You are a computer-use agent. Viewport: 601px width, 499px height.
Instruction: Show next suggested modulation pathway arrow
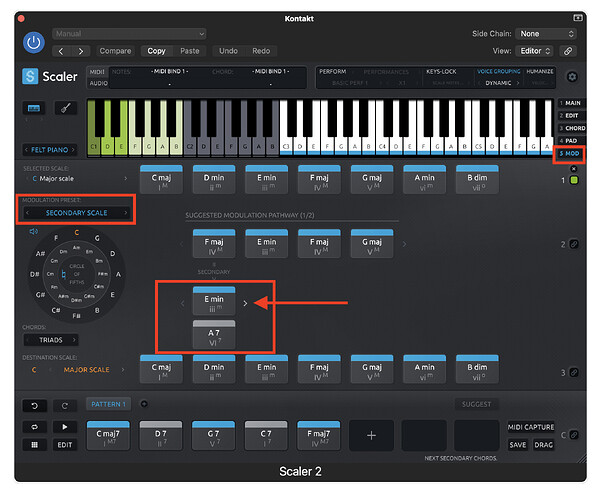click(x=404, y=244)
